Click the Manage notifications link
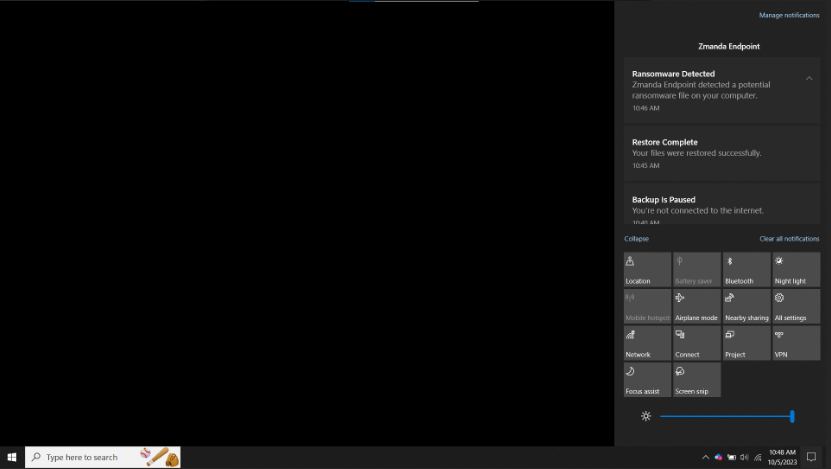Screen dimensions: 831x469 tap(789, 15)
